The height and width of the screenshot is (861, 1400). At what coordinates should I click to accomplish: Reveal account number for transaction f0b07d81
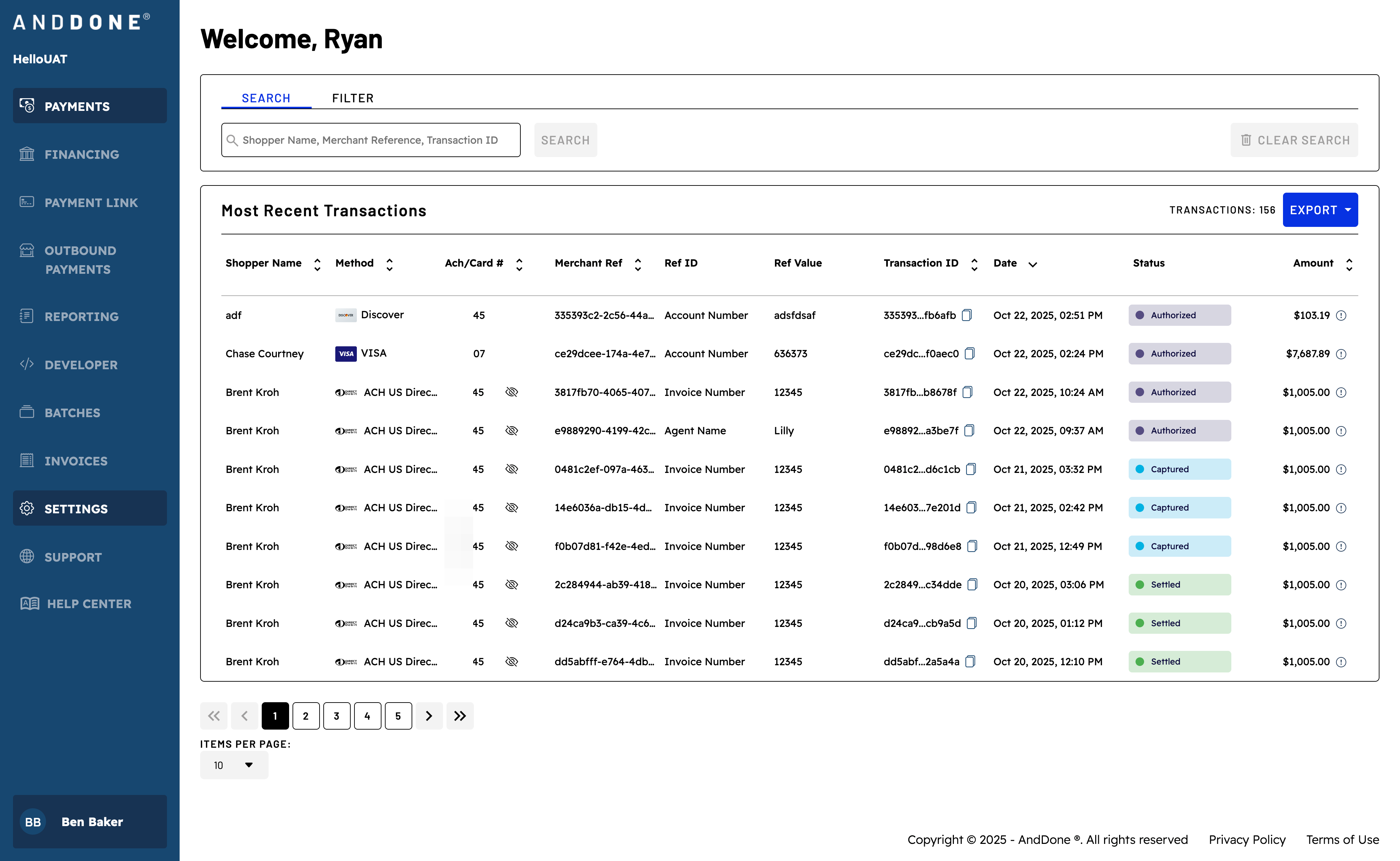click(511, 546)
